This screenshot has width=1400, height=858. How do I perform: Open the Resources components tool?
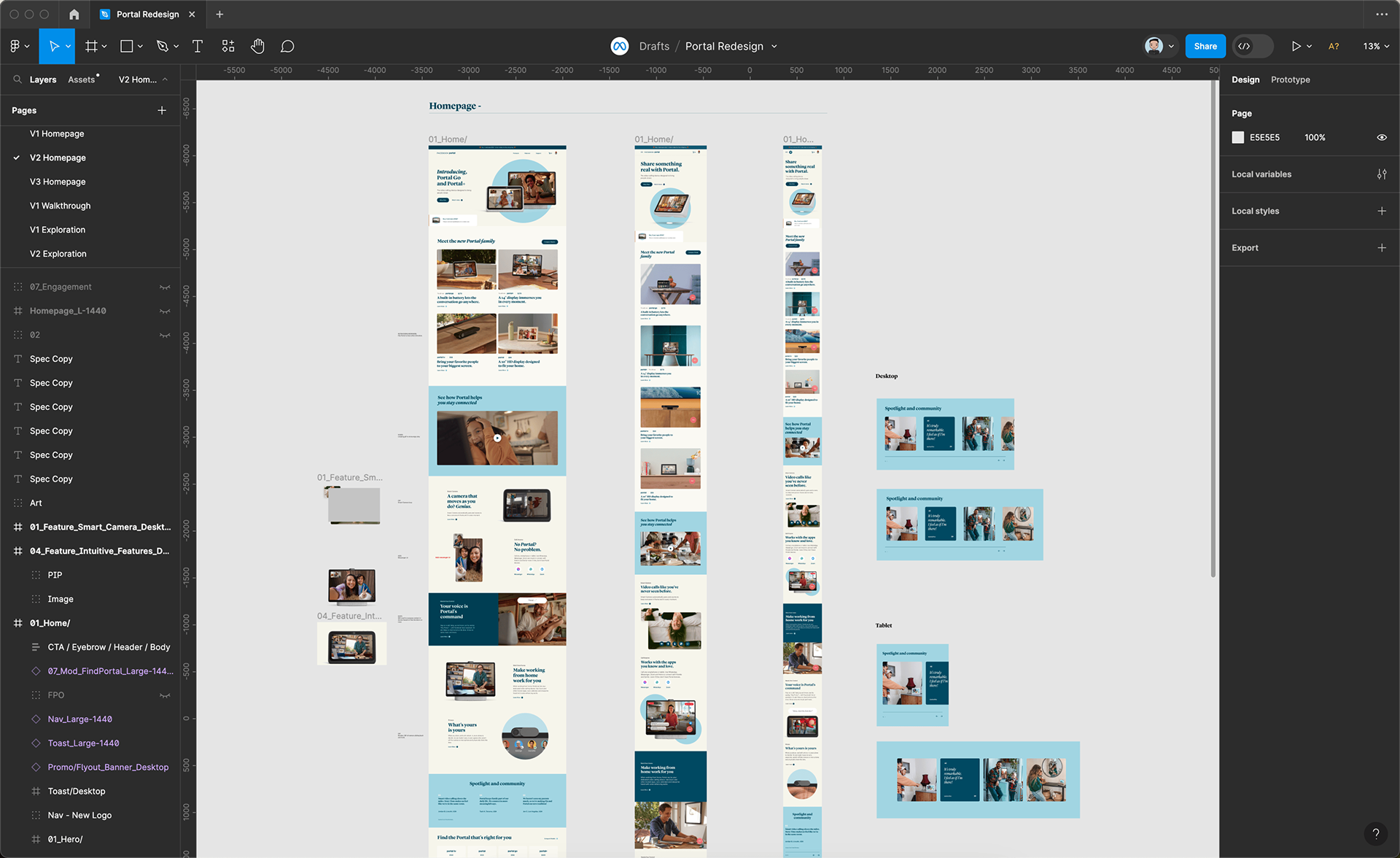pos(228,46)
